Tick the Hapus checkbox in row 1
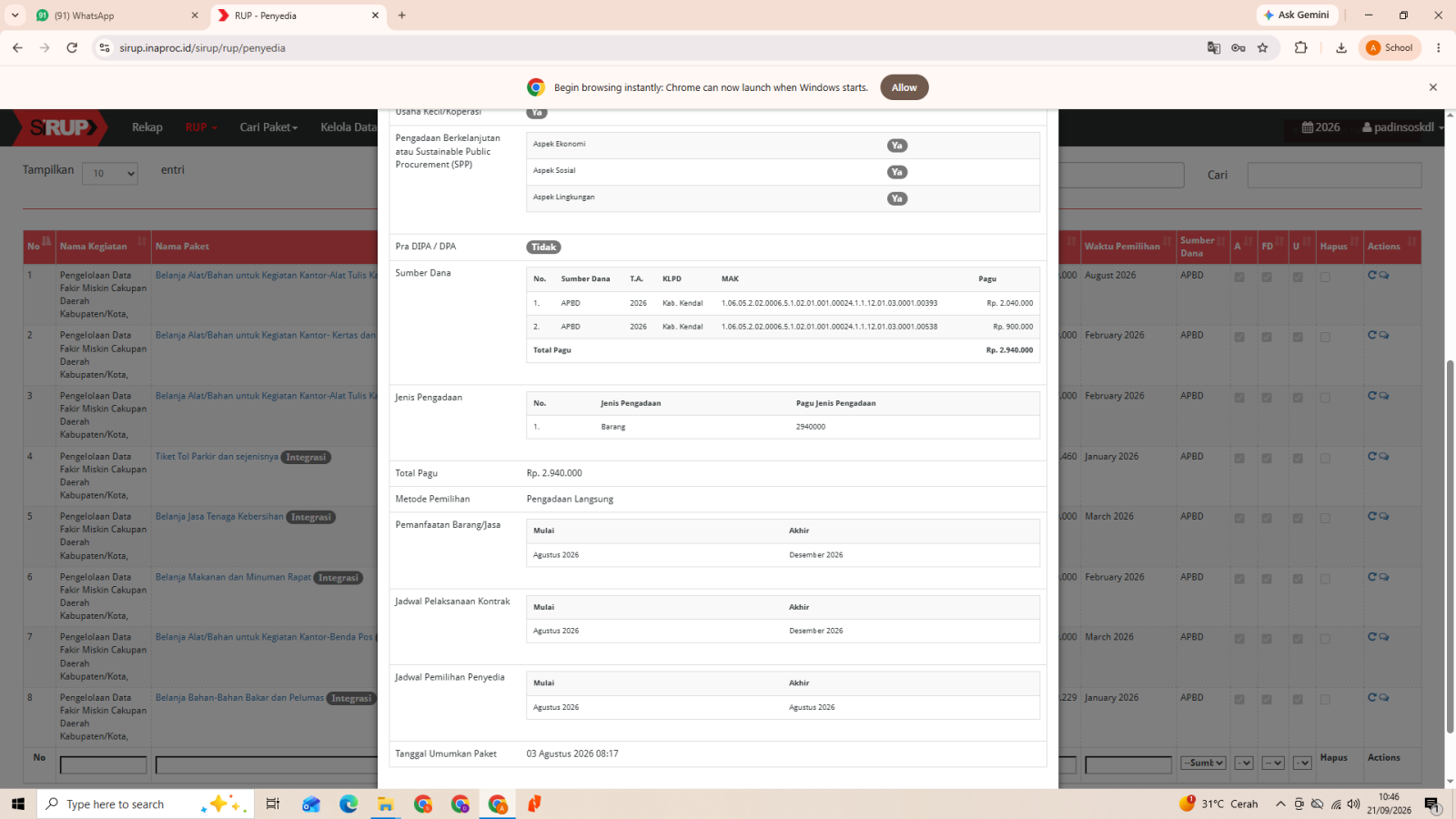 pyautogui.click(x=1325, y=278)
